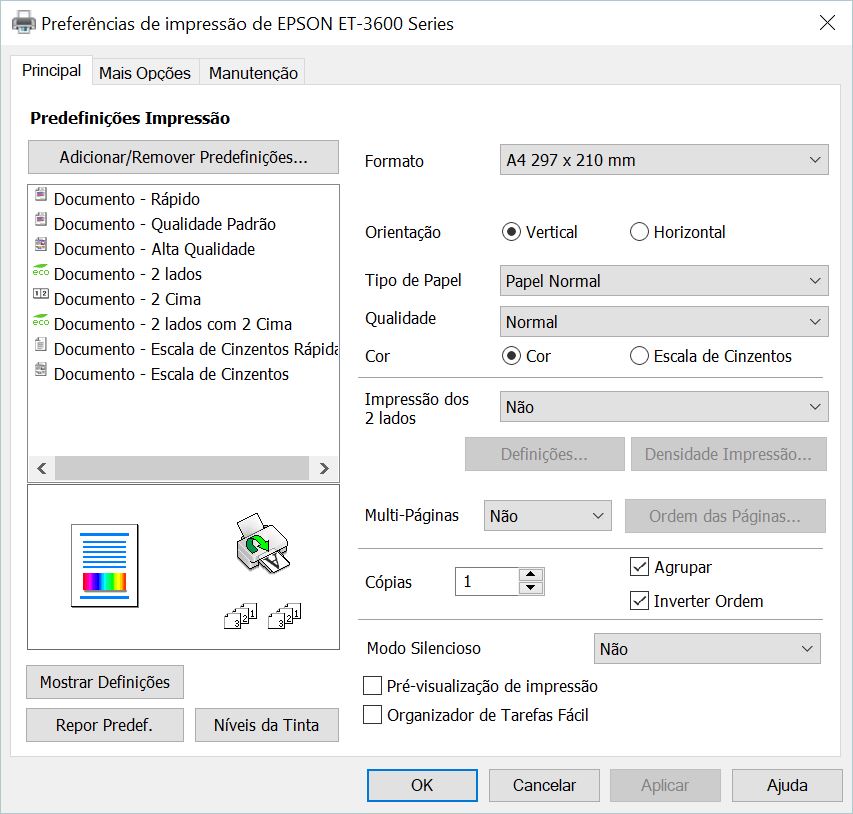Click the icon beside Documento - Rápido preset
This screenshot has width=853, height=814.
41,194
